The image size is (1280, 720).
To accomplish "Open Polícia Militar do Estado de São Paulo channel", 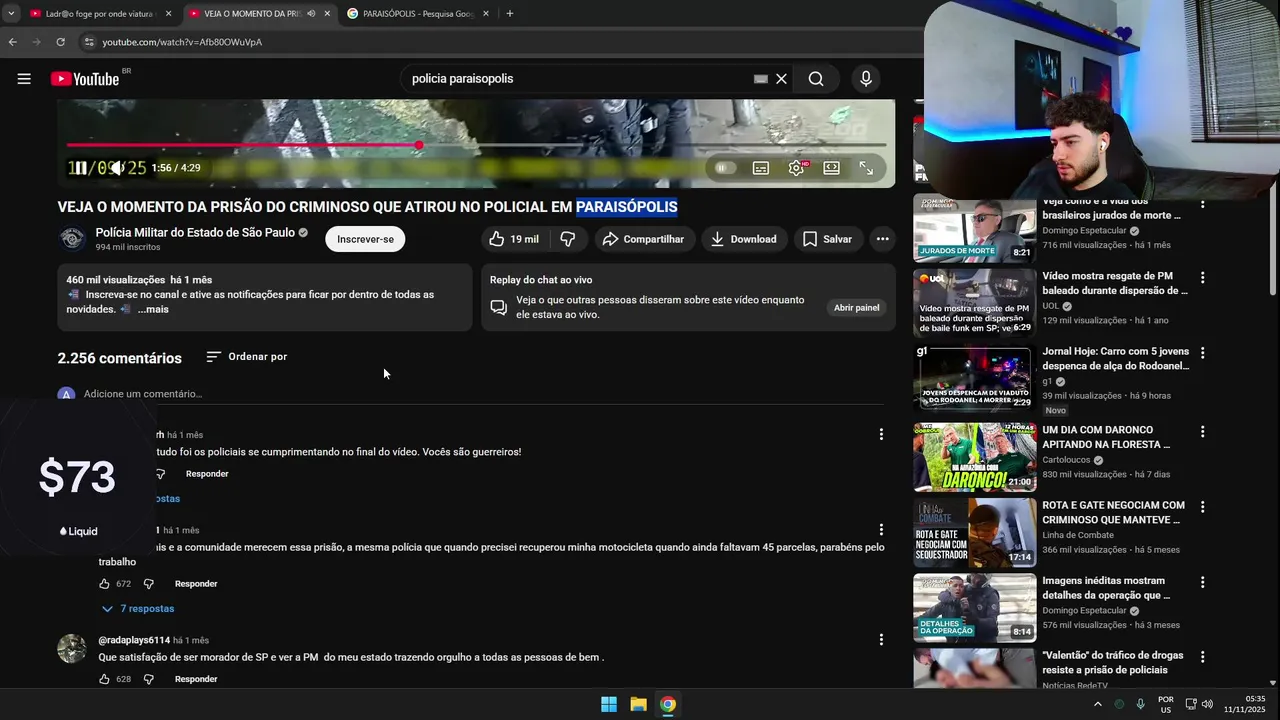I will tap(195, 232).
